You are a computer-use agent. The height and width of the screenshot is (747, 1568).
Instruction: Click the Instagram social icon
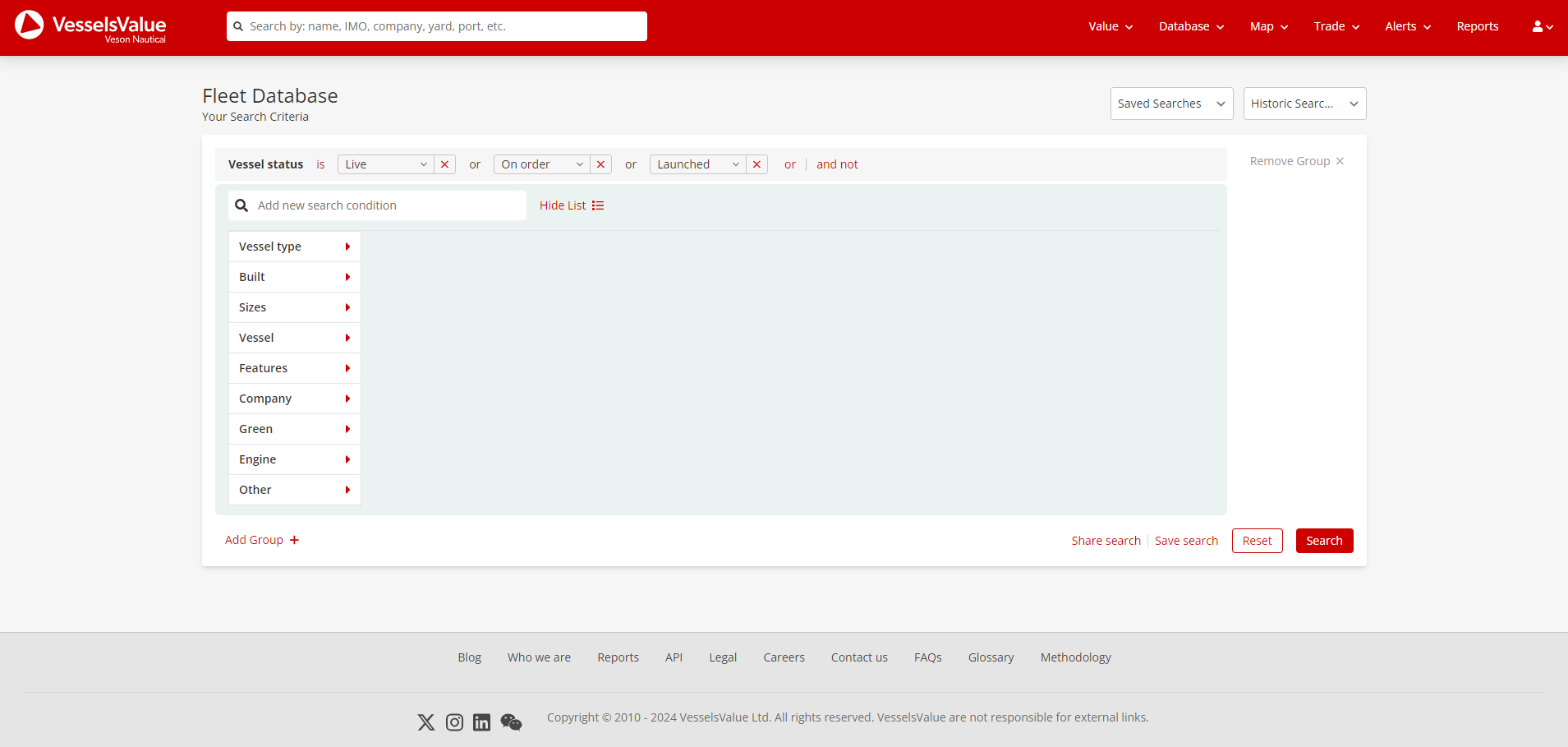453,722
